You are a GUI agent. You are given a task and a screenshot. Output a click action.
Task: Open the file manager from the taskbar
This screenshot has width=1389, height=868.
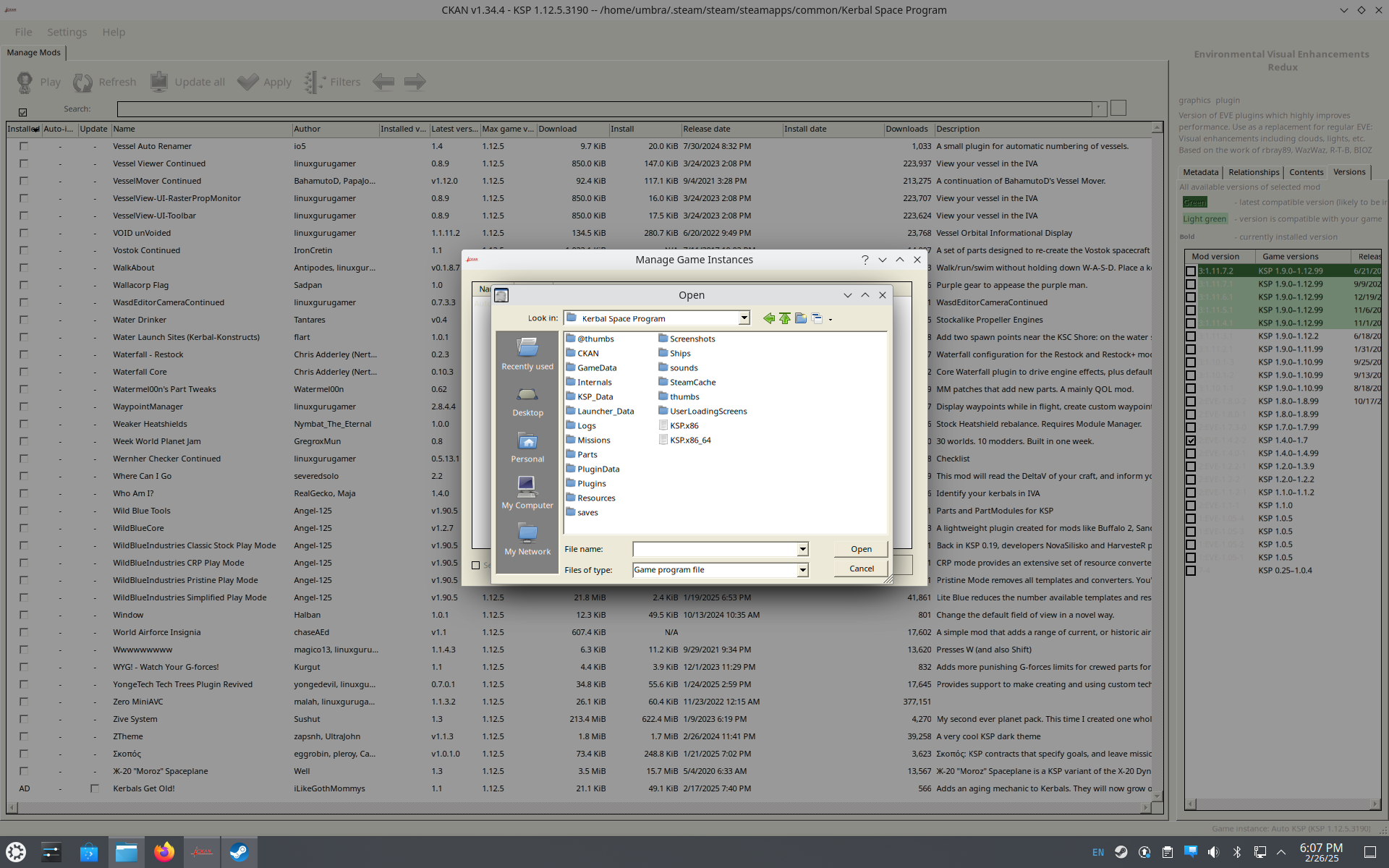click(x=127, y=852)
